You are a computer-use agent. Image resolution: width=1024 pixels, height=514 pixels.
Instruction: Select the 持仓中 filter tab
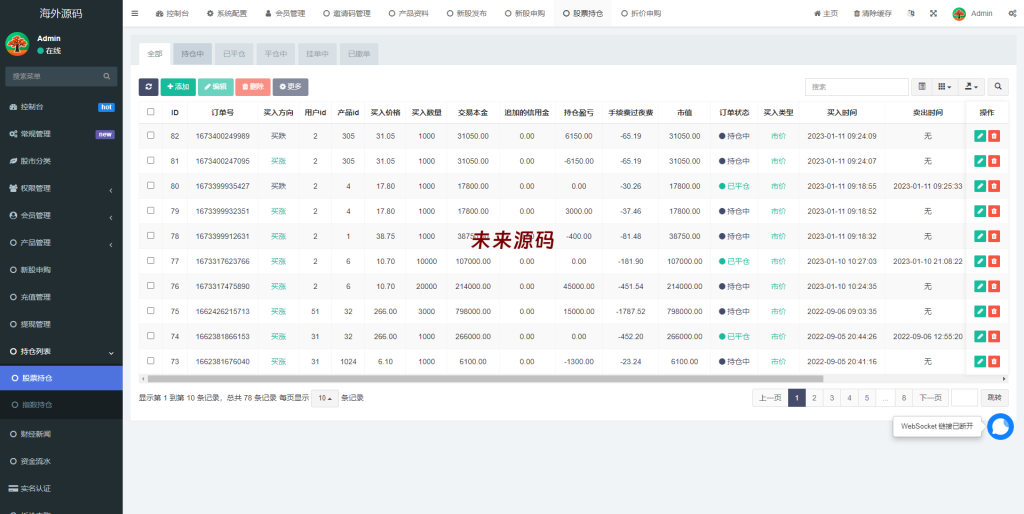point(193,54)
